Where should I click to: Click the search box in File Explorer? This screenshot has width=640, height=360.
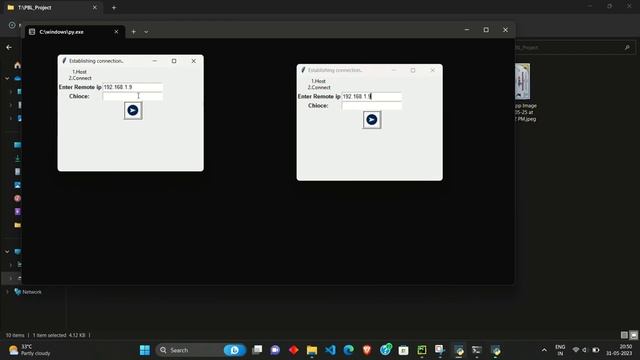pos(574,47)
